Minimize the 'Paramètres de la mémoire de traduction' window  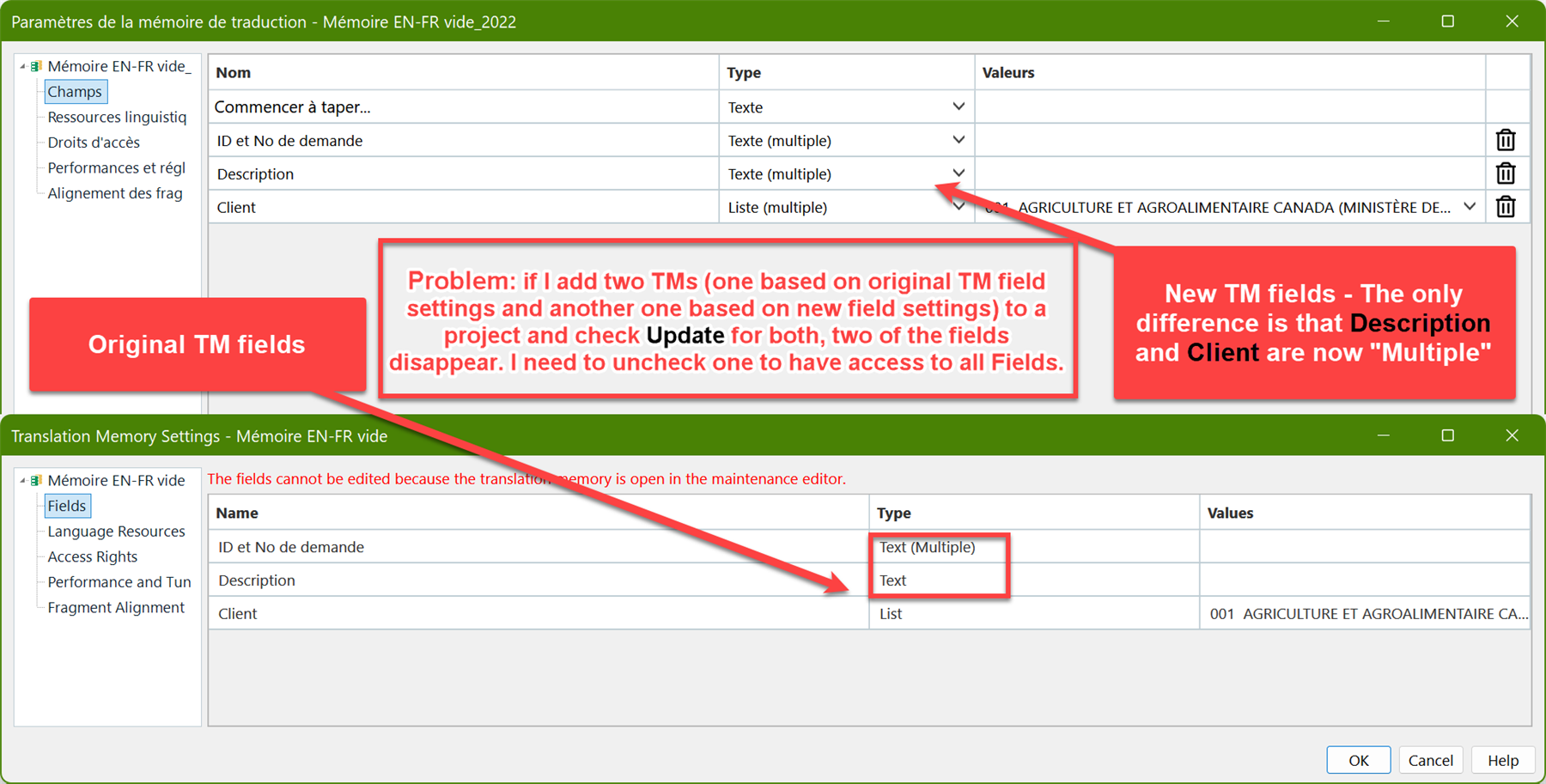tap(1384, 21)
